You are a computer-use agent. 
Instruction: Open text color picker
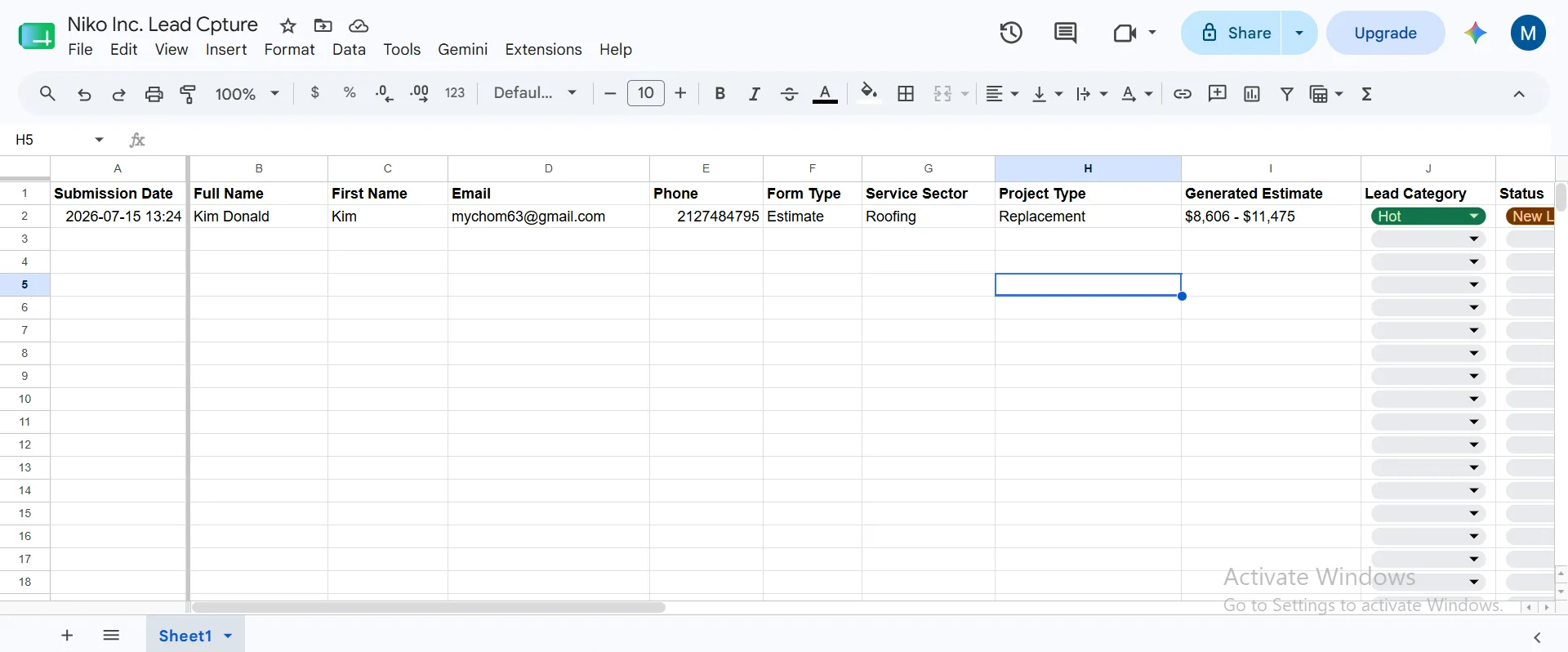point(825,94)
